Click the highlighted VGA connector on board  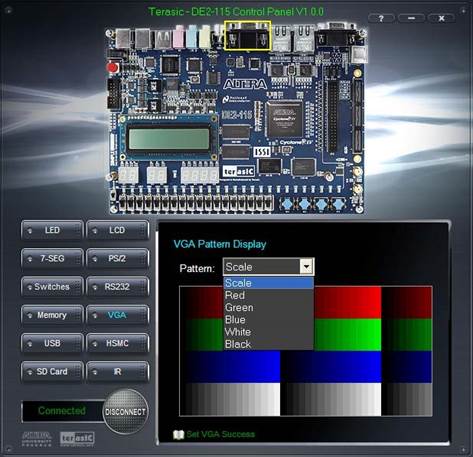pyautogui.click(x=247, y=36)
